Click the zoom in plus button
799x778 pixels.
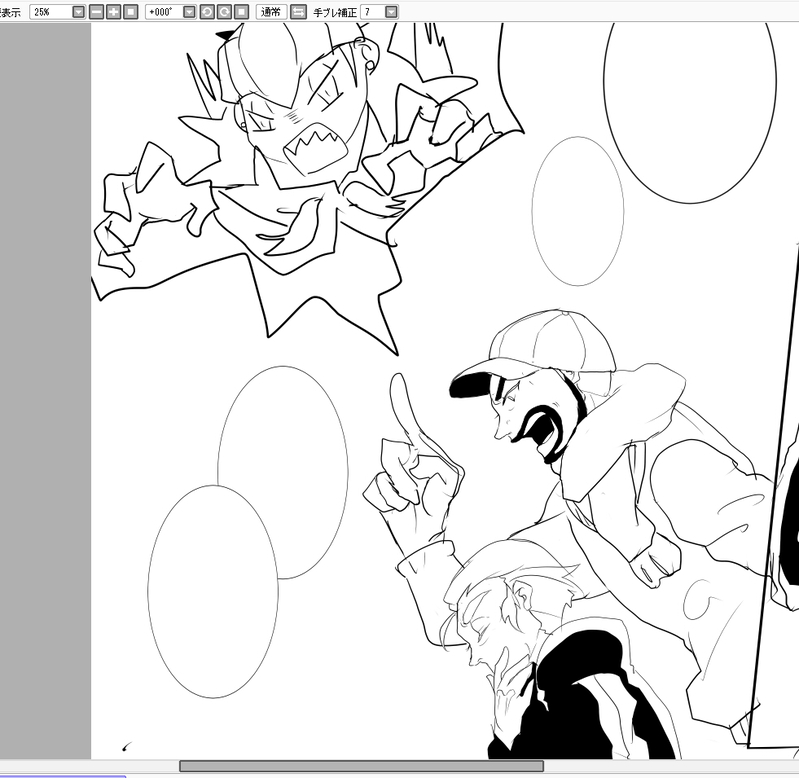pyautogui.click(x=114, y=12)
